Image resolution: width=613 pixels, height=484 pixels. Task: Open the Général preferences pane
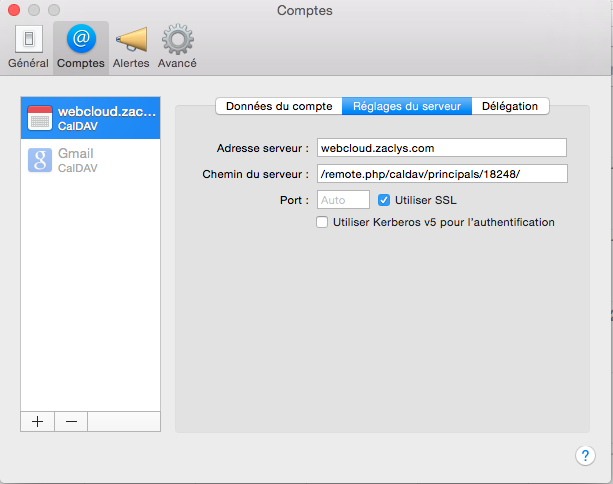[x=28, y=46]
